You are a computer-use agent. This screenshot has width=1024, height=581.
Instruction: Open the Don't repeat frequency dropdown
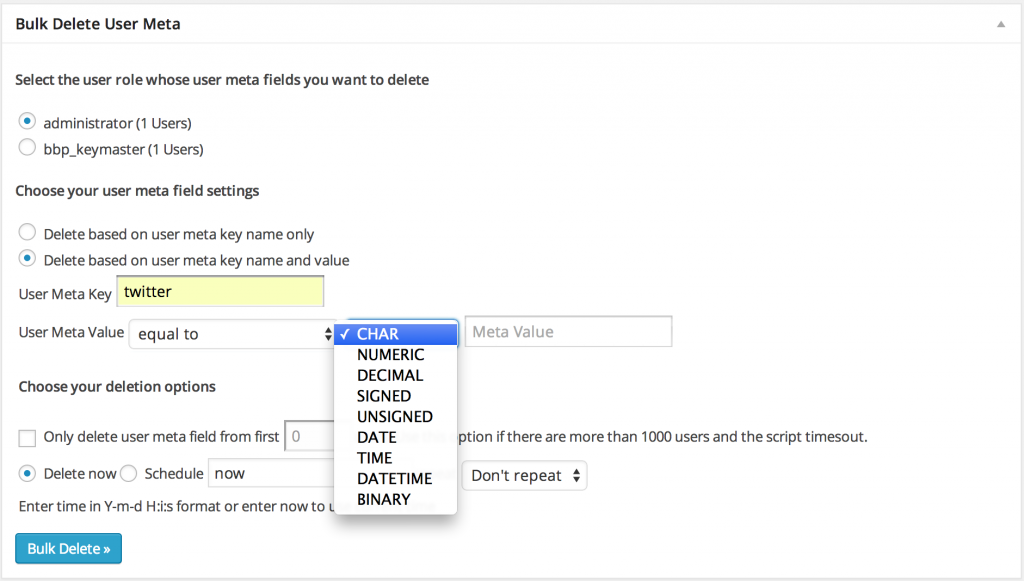(524, 475)
